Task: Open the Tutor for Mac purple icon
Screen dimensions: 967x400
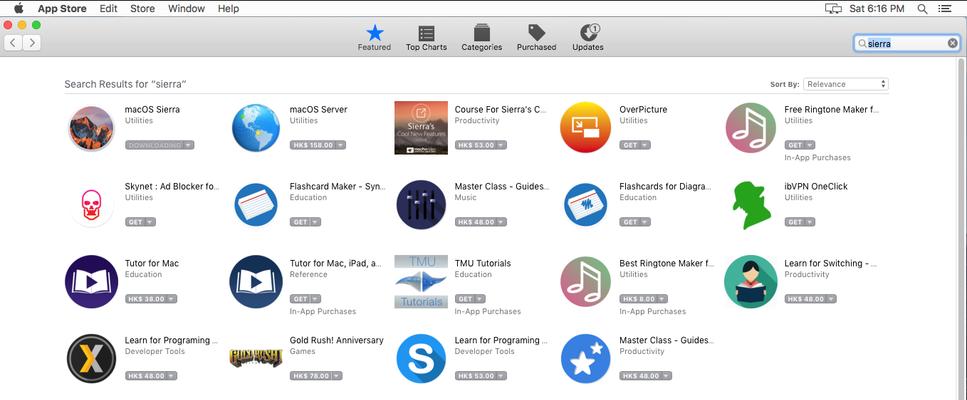Action: tap(91, 282)
